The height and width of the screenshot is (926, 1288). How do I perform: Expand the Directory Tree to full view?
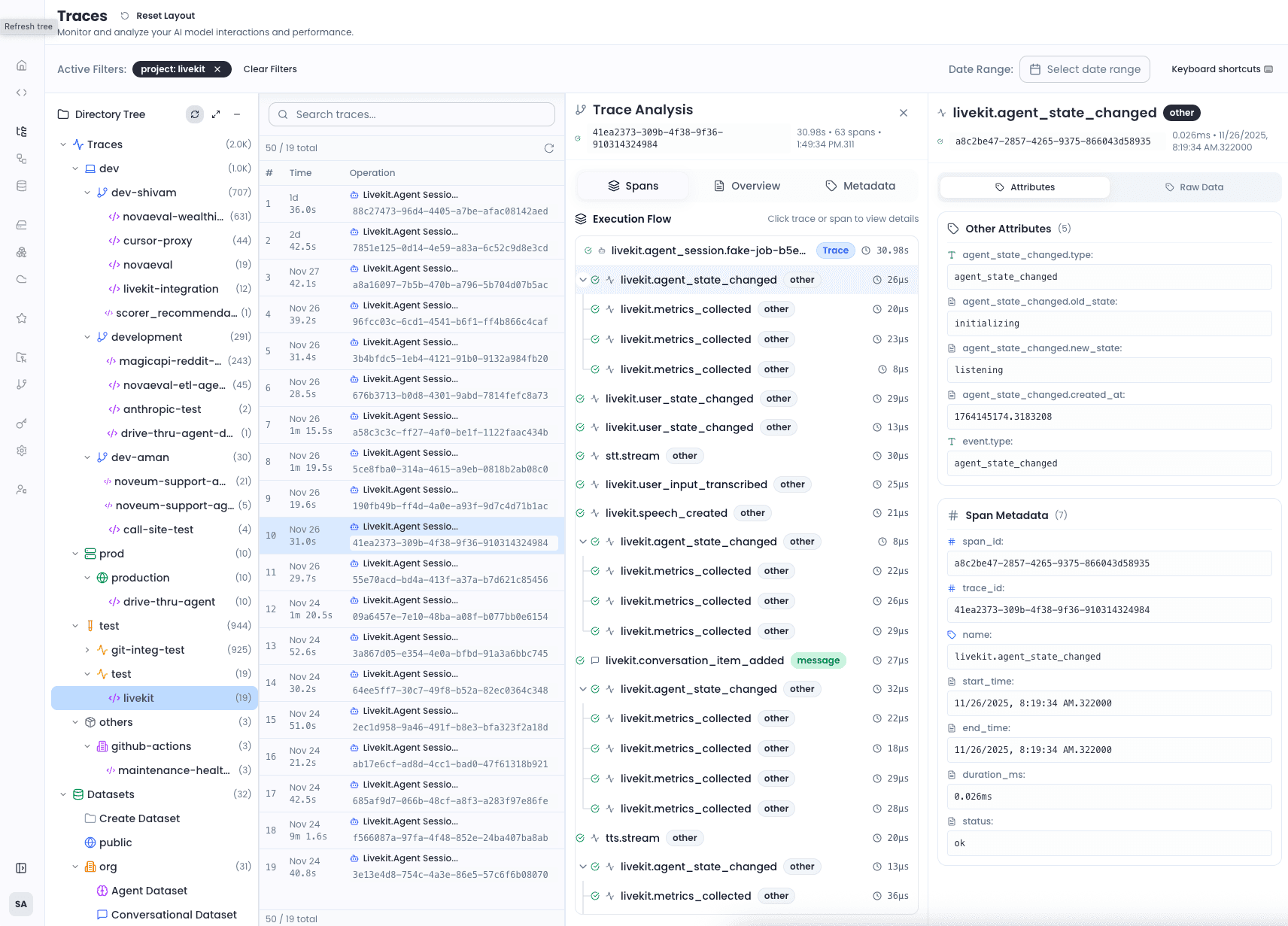pos(216,114)
